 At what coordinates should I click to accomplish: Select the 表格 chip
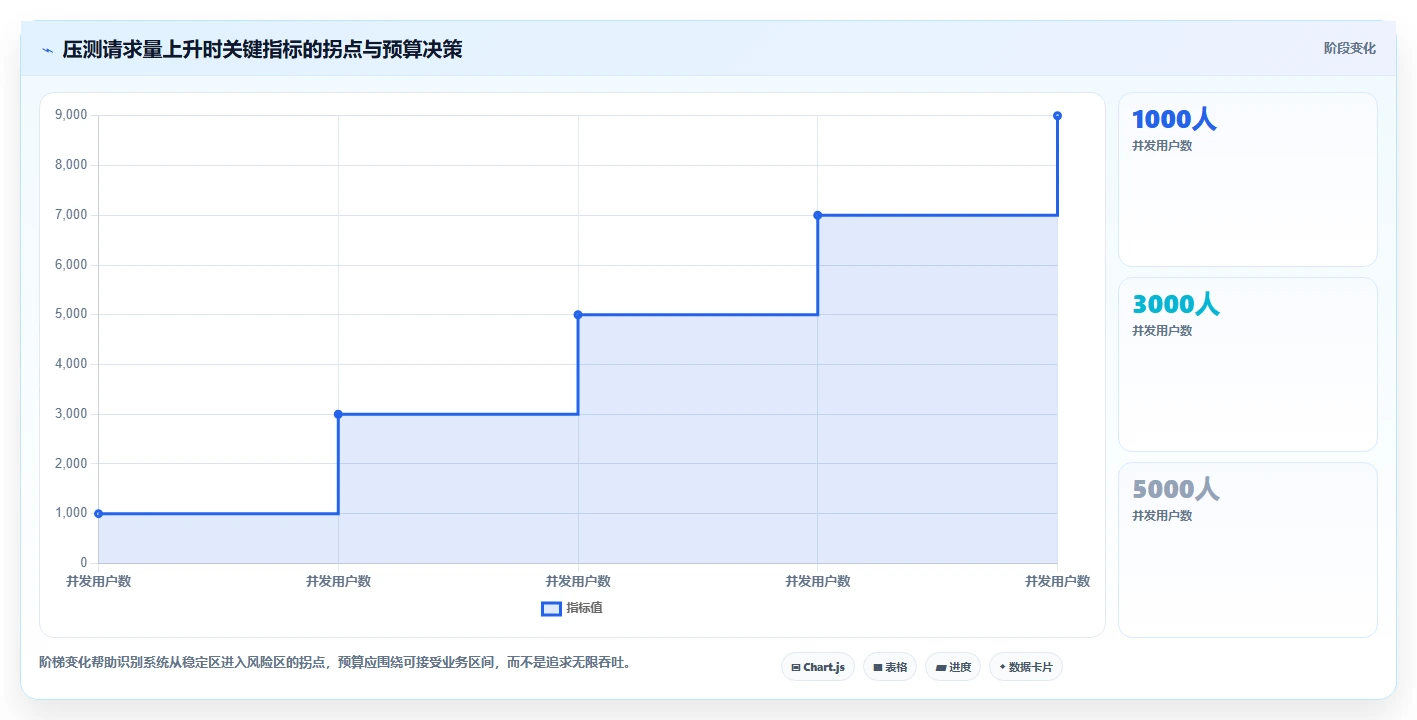[890, 667]
